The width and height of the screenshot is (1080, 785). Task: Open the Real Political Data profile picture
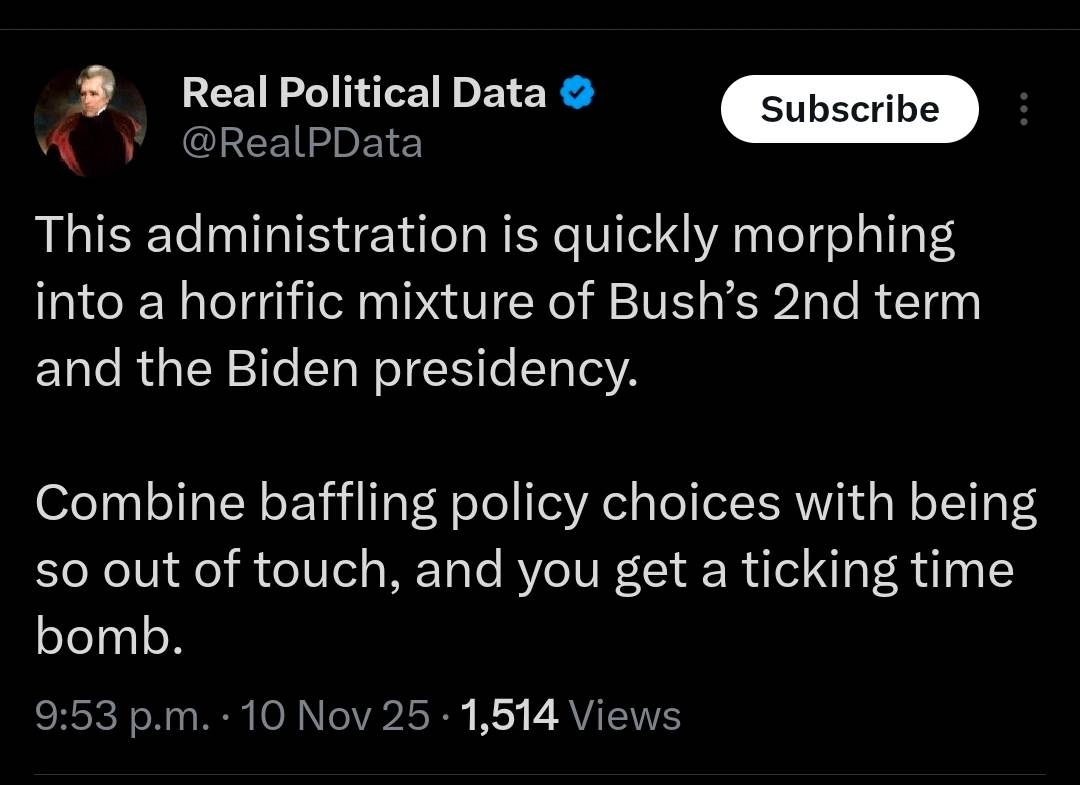[90, 119]
